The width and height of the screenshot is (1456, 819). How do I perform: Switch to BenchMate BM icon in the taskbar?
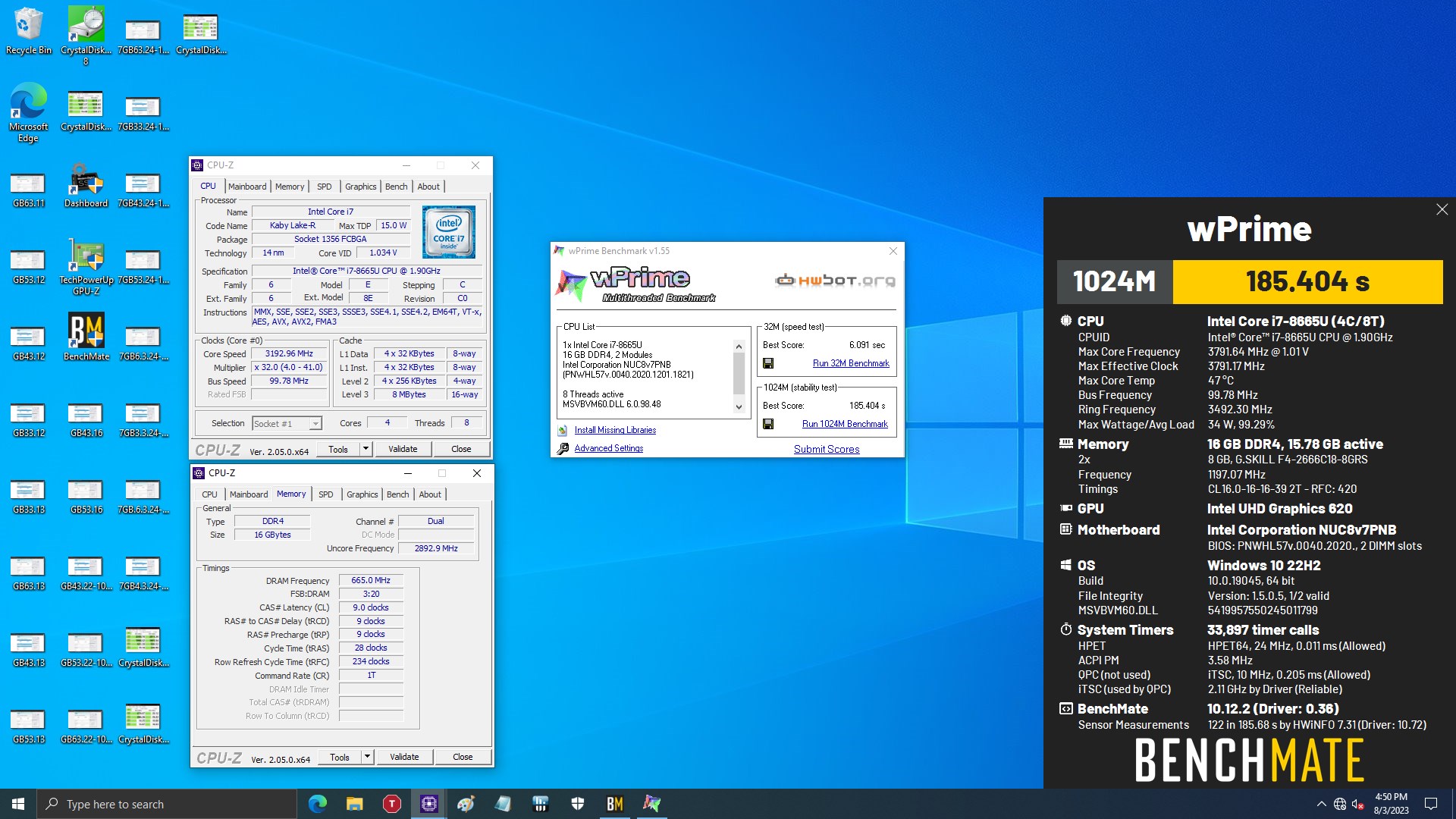click(x=615, y=804)
